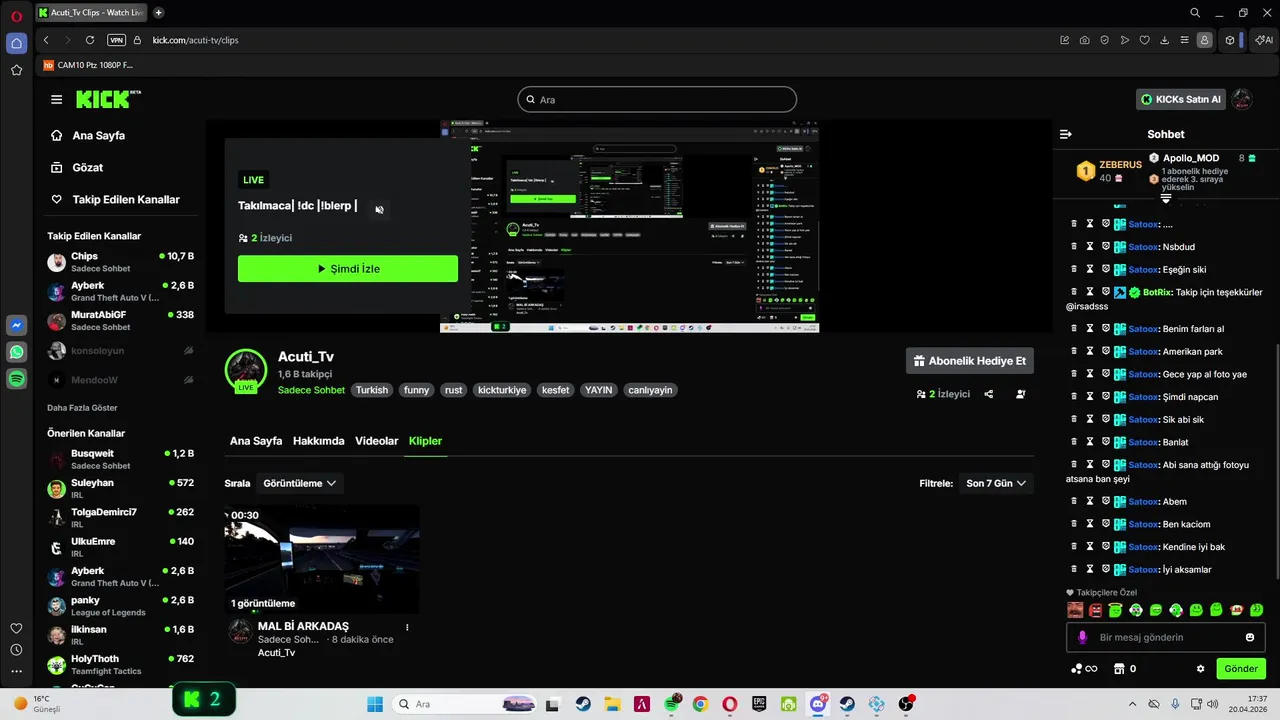
Task: Unmute the stream preview volume icon
Action: tap(379, 209)
